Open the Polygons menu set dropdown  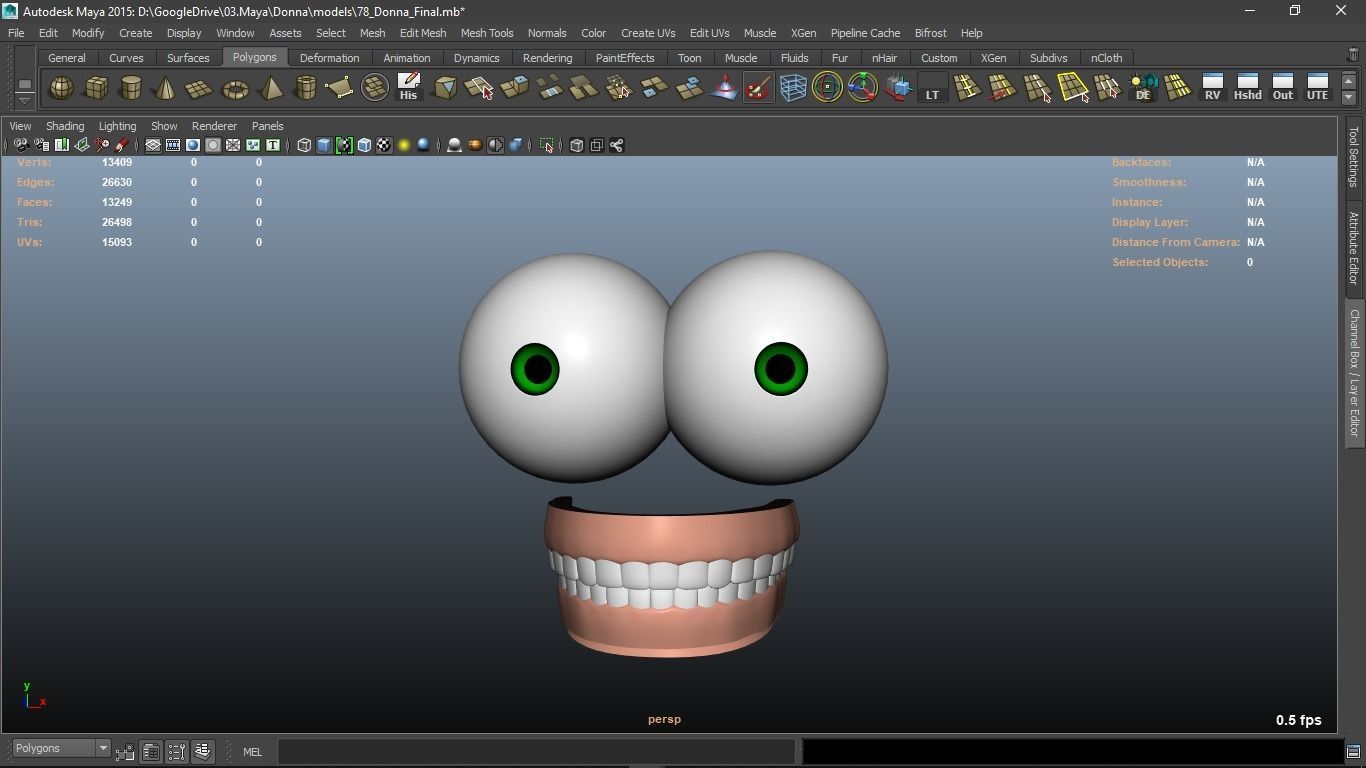61,749
